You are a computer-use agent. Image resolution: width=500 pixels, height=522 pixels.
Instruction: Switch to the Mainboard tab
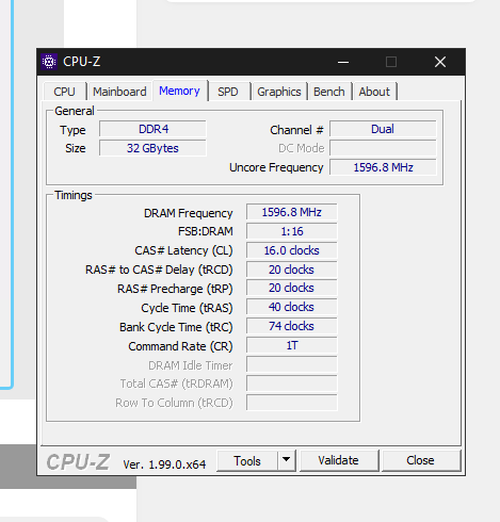(120, 92)
